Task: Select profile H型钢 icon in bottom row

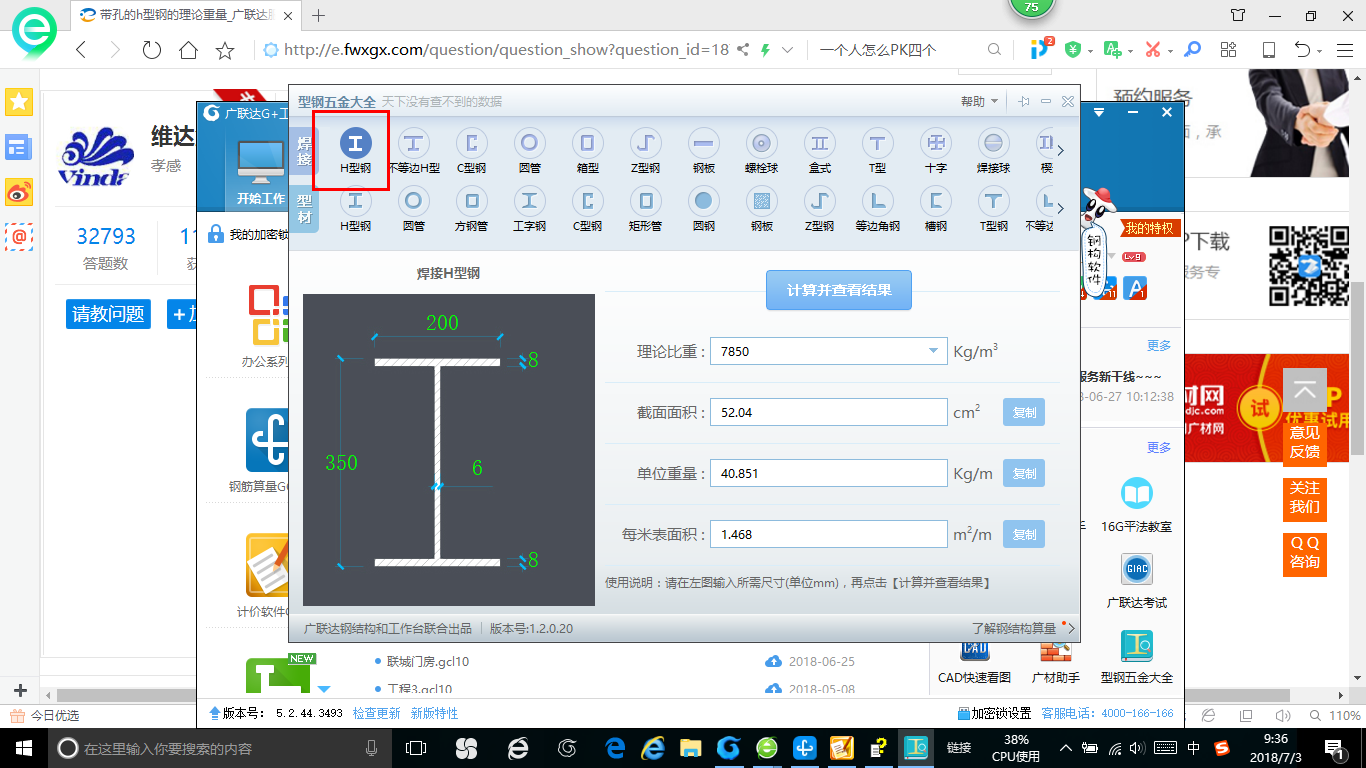Action: pos(355,209)
